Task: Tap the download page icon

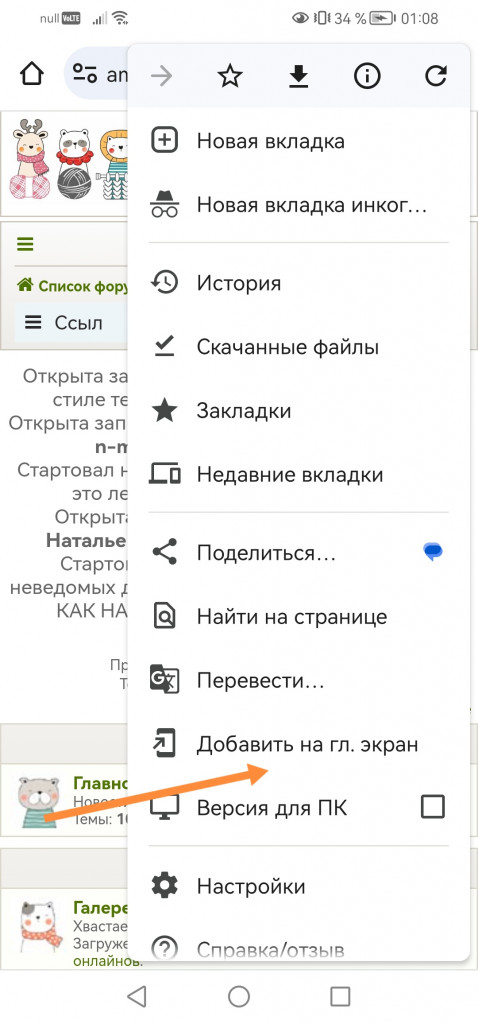Action: [298, 77]
